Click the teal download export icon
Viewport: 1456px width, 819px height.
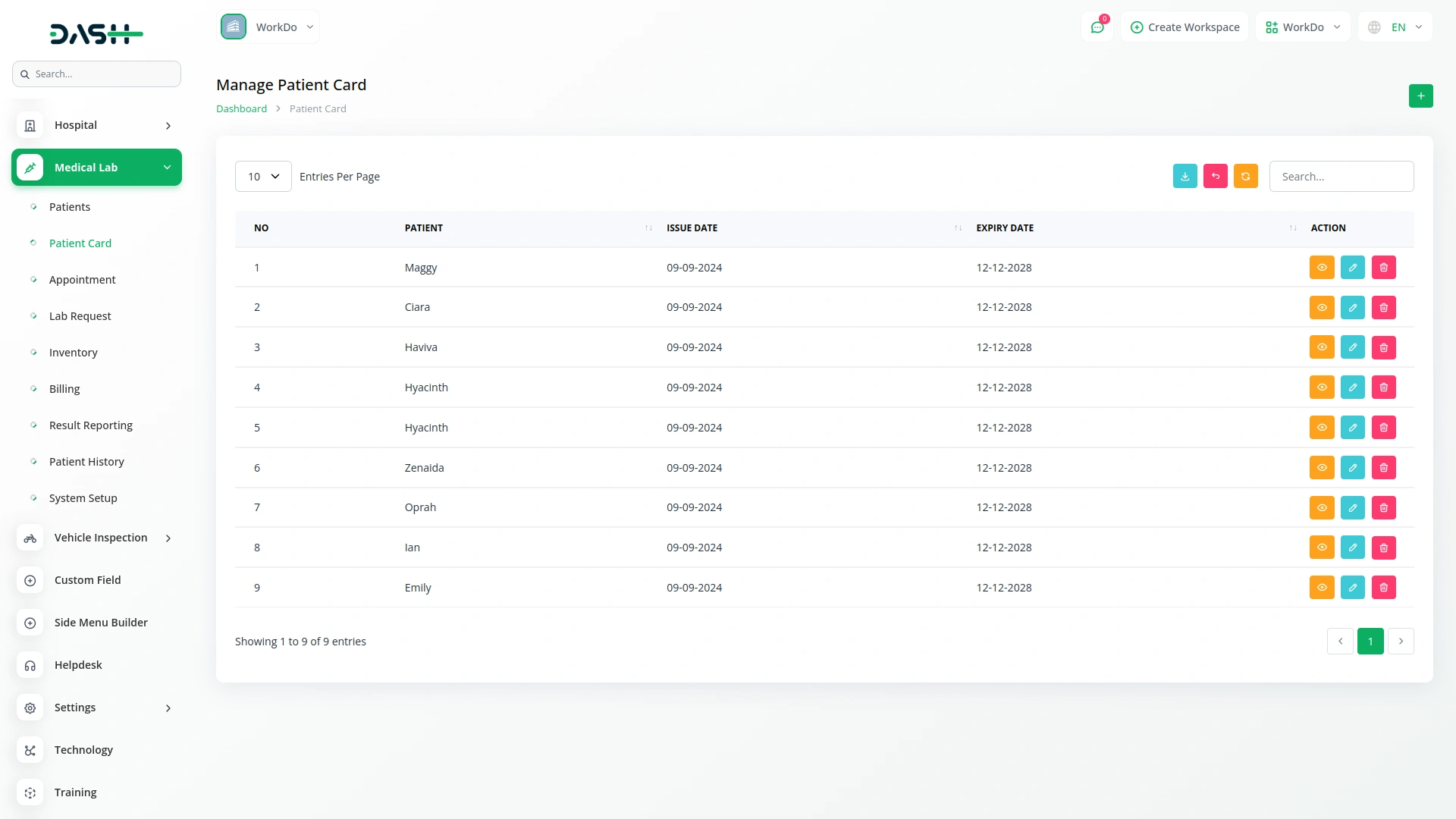click(x=1185, y=176)
